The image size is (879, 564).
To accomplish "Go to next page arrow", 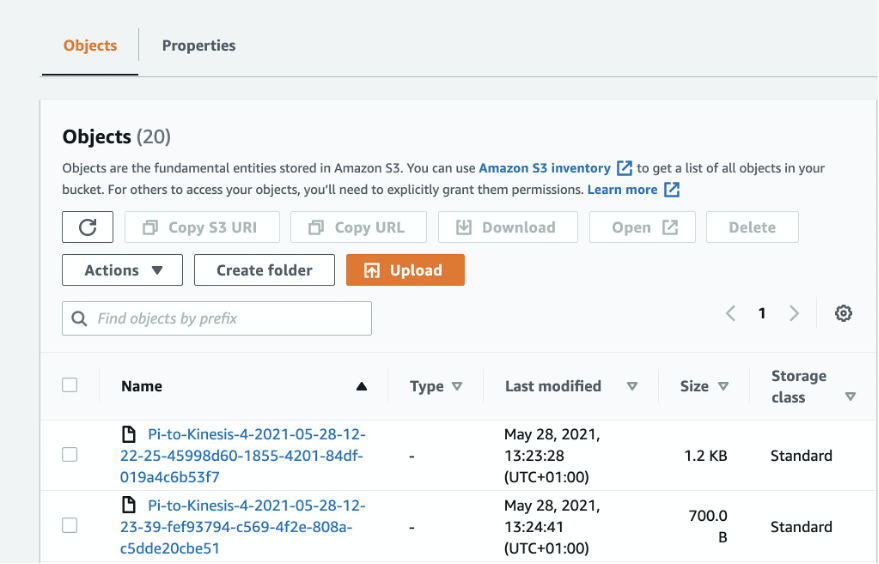I will (x=794, y=314).
